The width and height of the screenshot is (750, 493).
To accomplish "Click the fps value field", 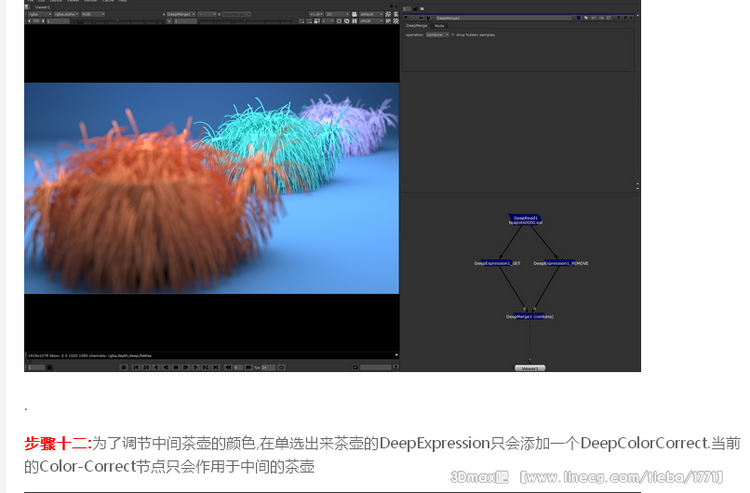I will coord(268,367).
